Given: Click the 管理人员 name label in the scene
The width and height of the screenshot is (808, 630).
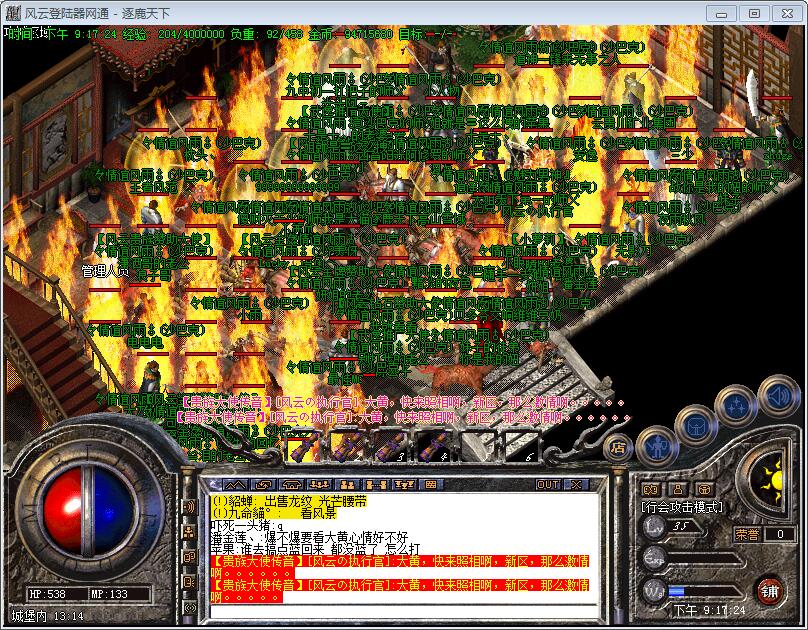Looking at the screenshot, I should (x=105, y=271).
